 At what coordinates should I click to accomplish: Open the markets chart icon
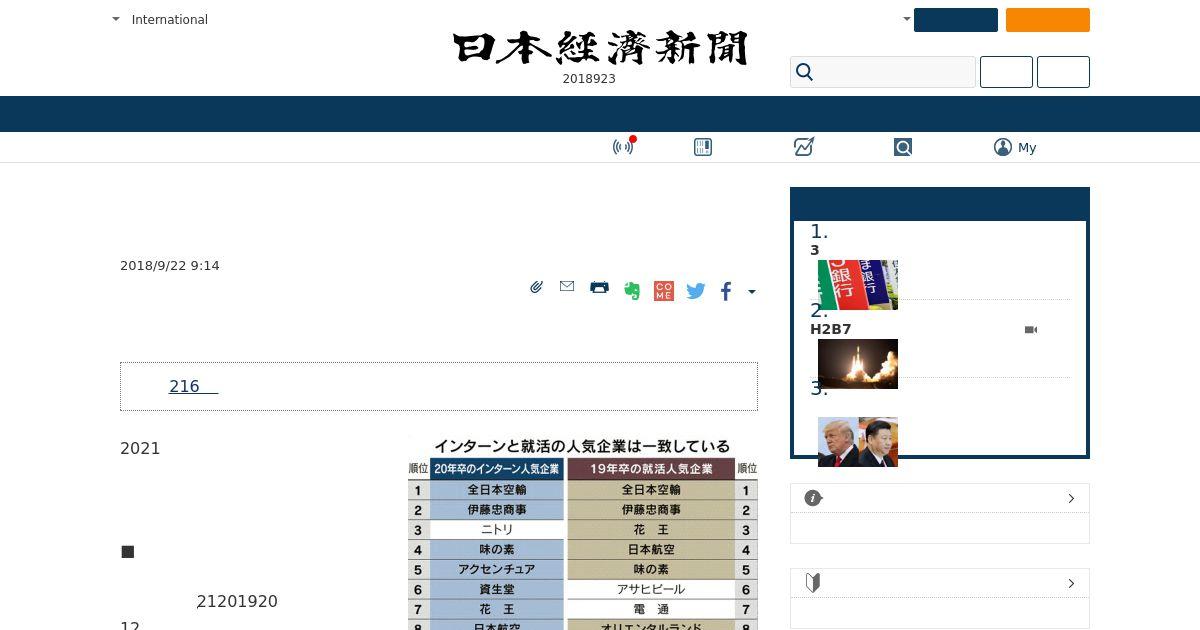pos(803,147)
